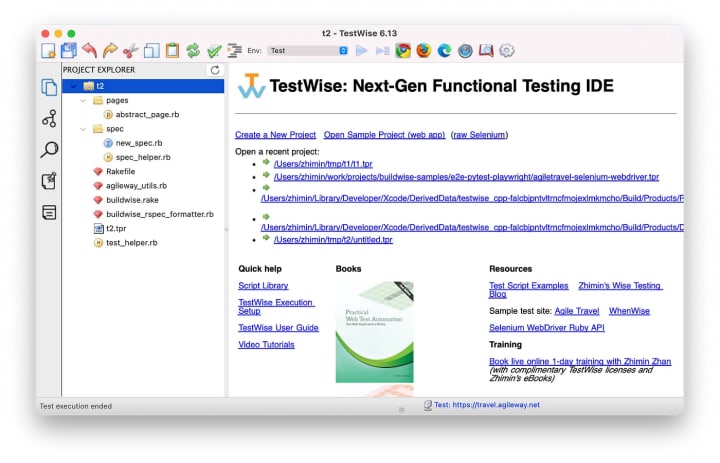Select buildwise.rake file
The width and height of the screenshot is (720, 463).
[132, 200]
